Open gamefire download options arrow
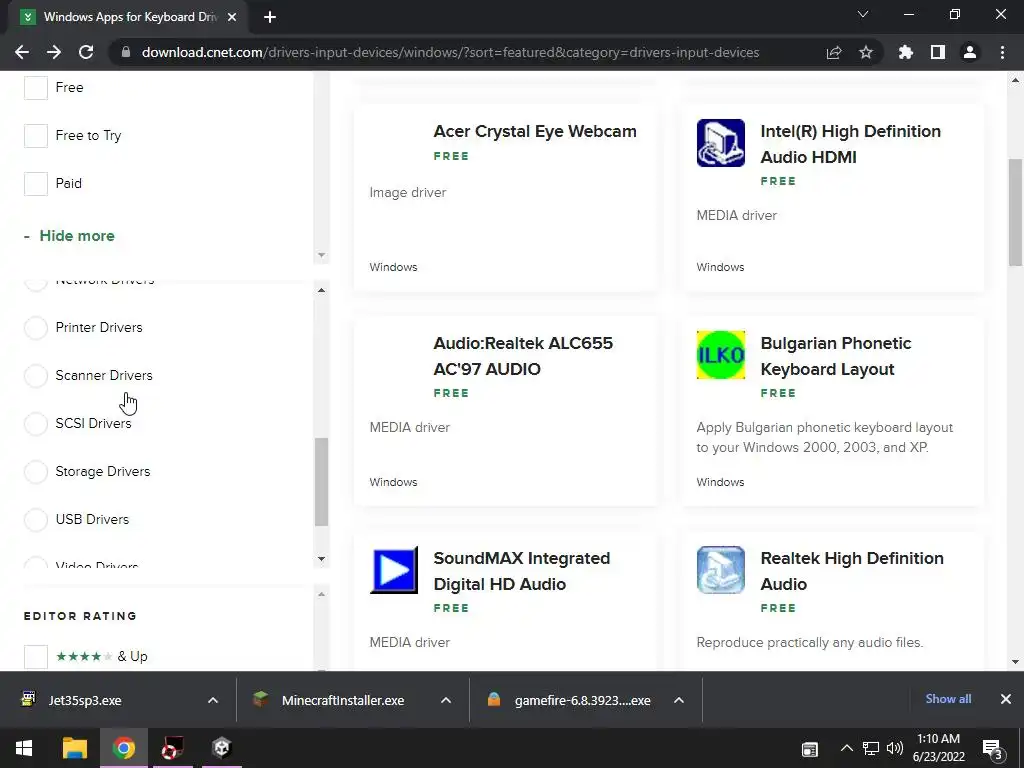This screenshot has height=768, width=1024. tap(679, 700)
